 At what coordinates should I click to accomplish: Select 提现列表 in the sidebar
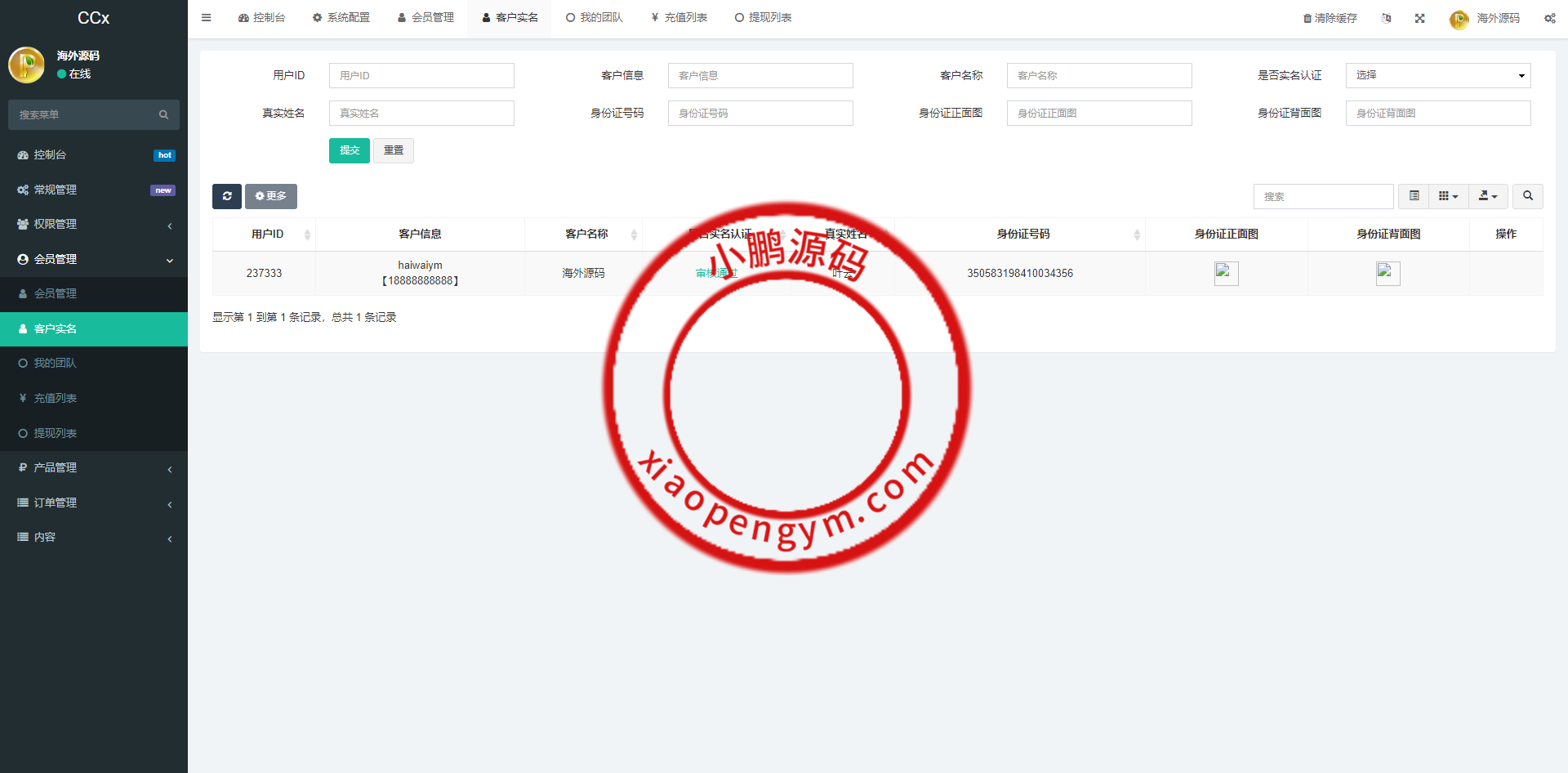click(55, 433)
